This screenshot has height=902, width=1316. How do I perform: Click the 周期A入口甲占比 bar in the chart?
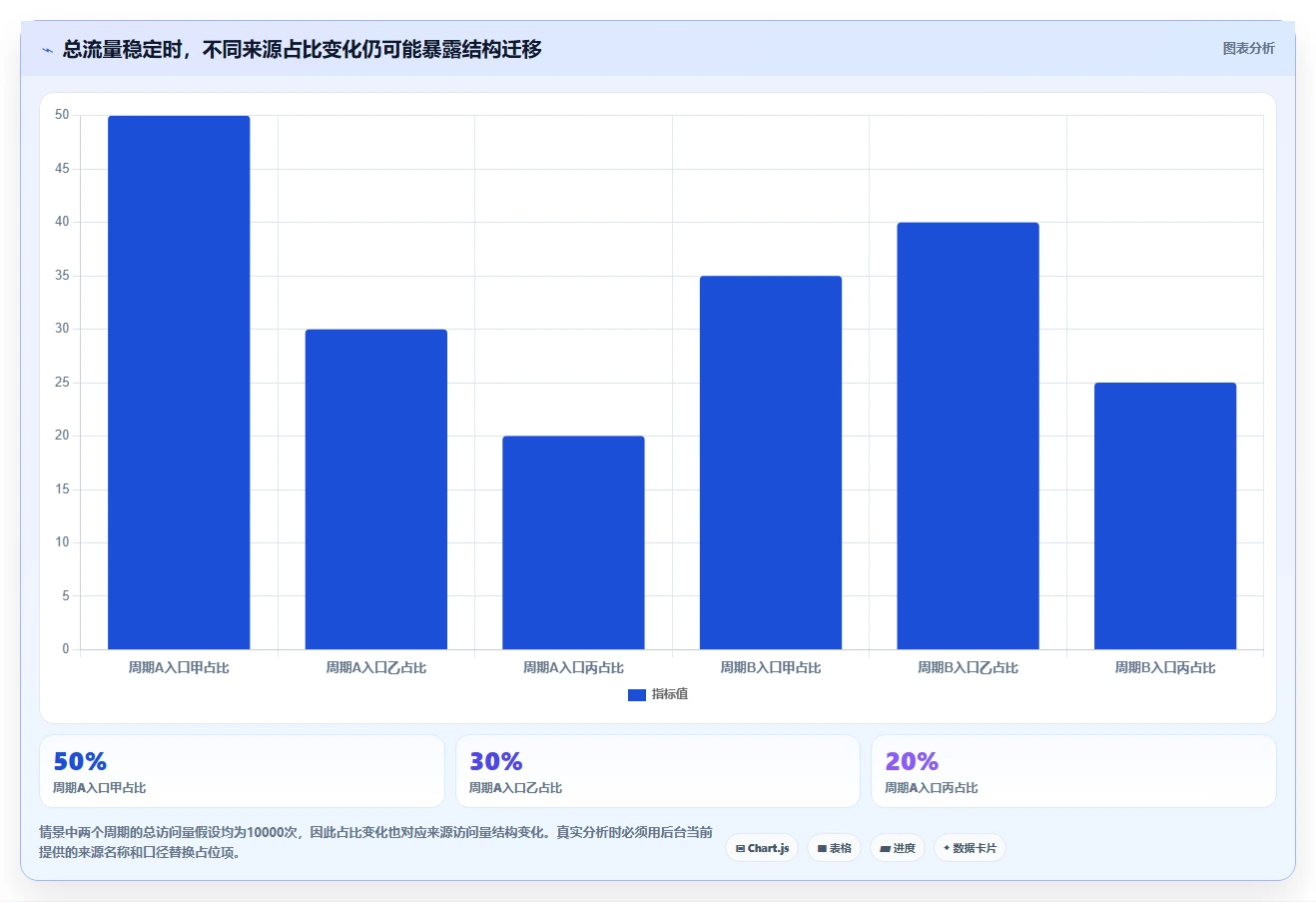coord(179,383)
